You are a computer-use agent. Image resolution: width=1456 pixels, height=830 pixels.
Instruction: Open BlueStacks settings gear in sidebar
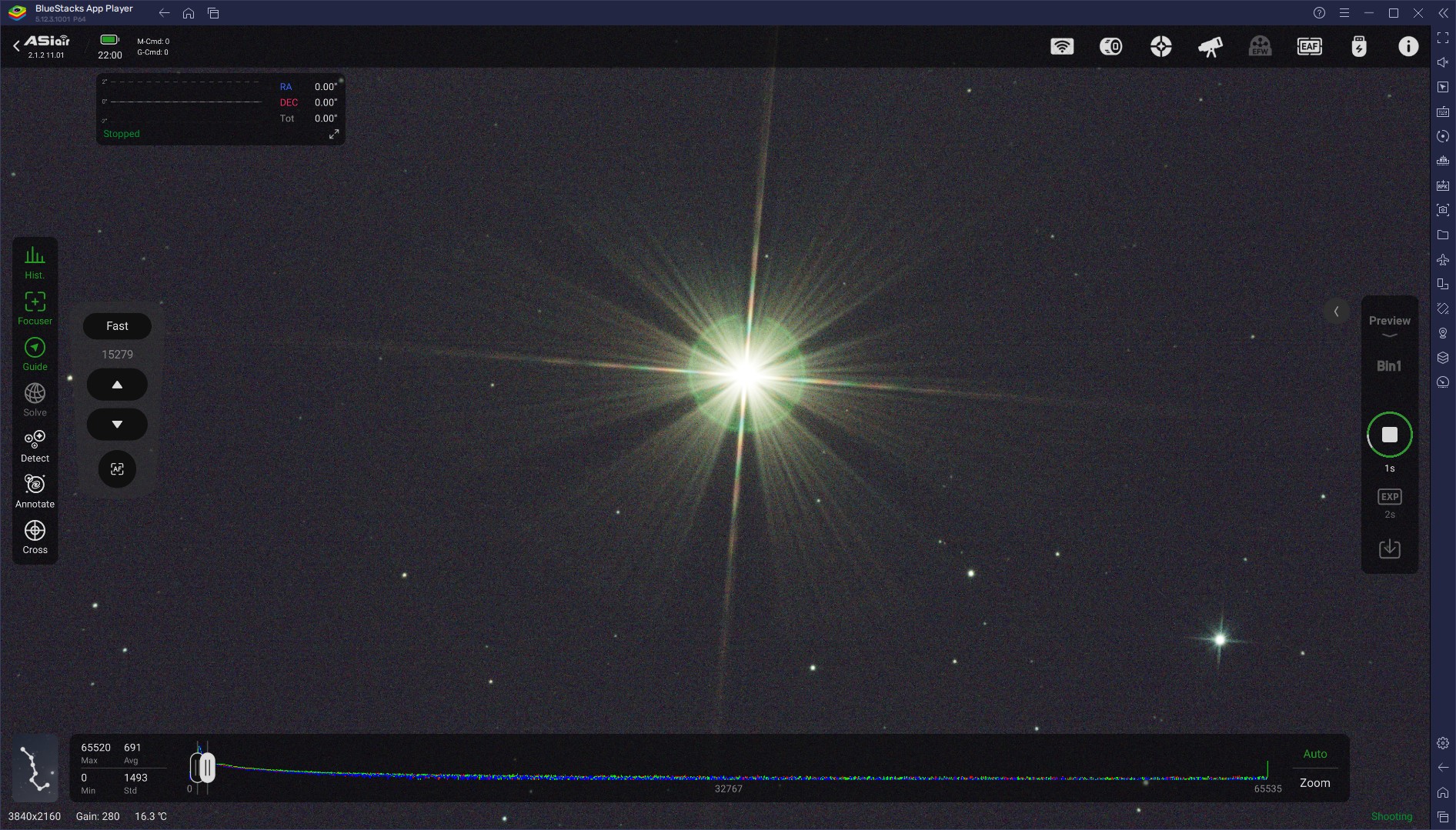click(1443, 743)
